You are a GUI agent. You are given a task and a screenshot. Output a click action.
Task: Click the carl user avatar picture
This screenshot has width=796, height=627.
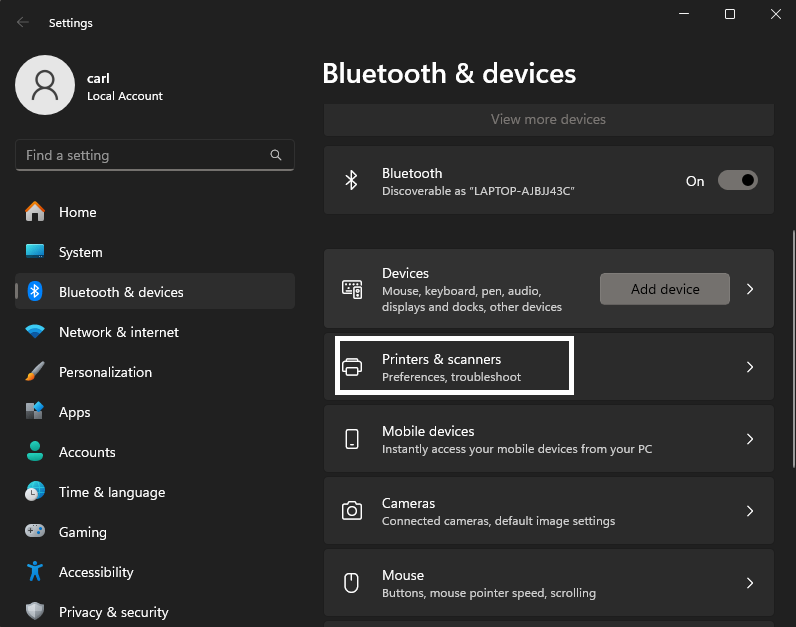[x=45, y=85]
